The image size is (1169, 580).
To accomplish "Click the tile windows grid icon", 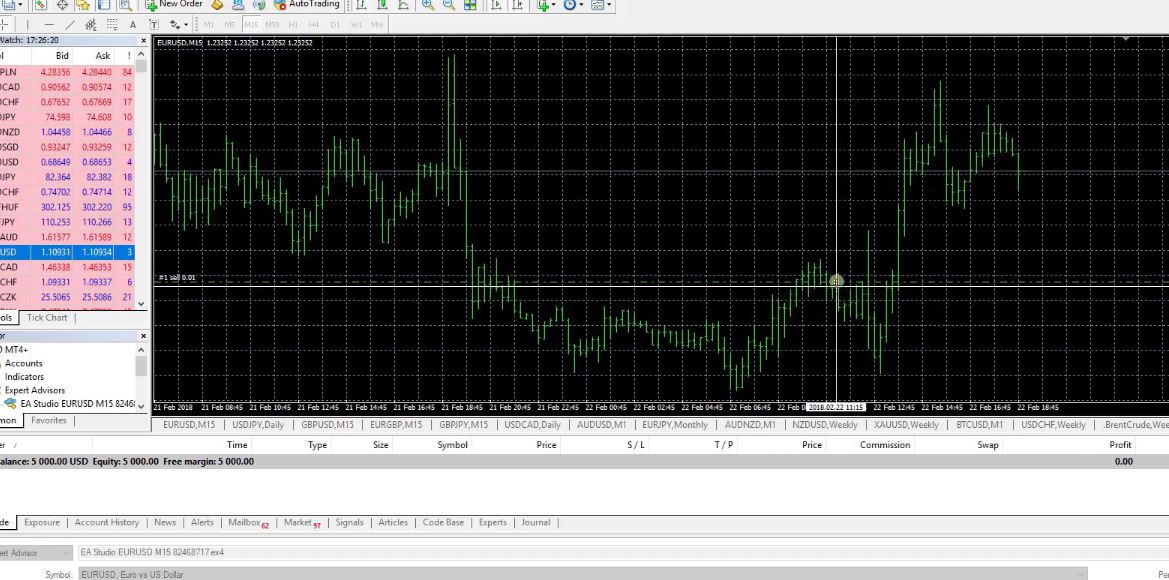I will (469, 5).
